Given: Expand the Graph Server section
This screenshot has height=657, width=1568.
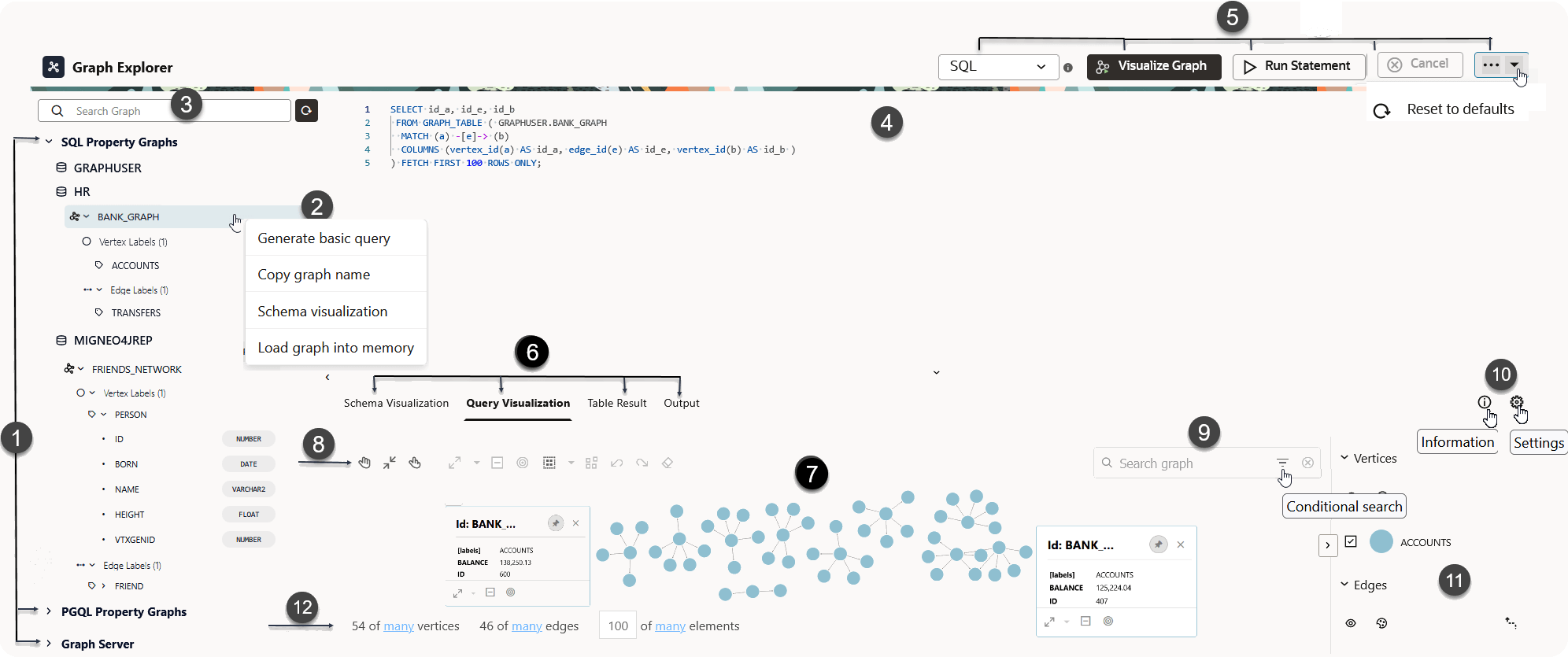Looking at the screenshot, I should (x=49, y=644).
